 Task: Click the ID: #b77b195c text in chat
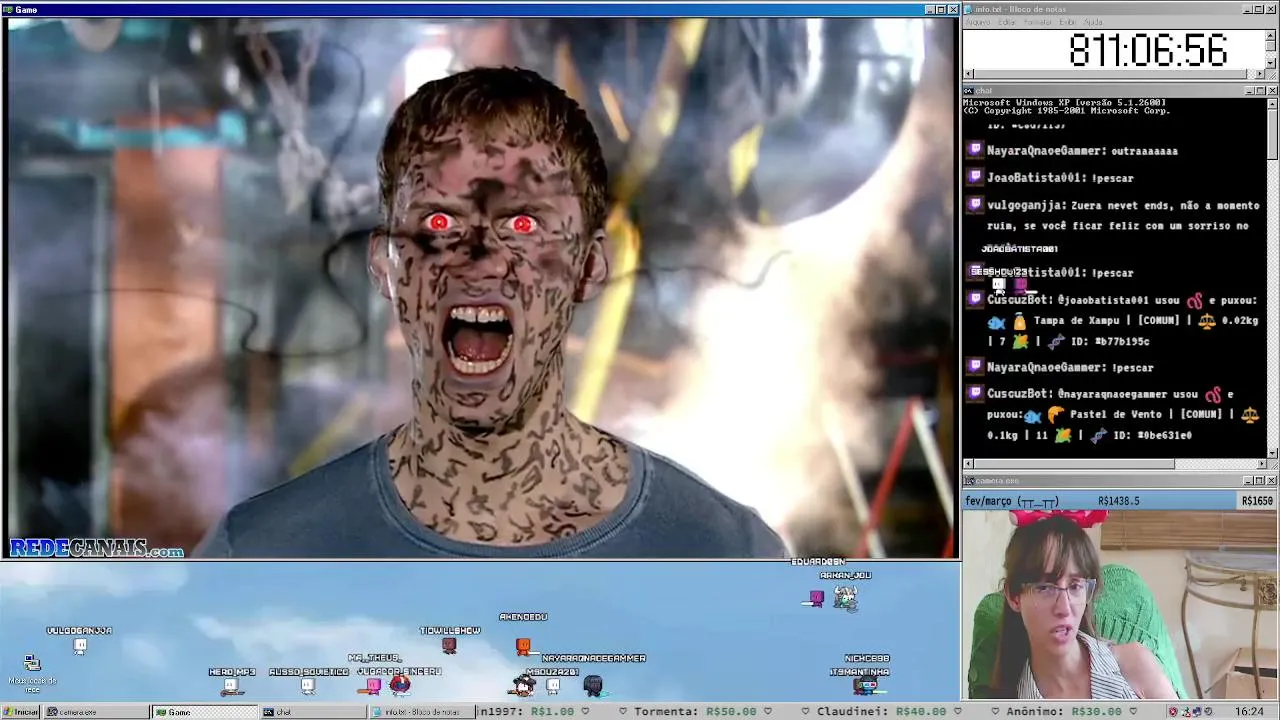click(x=1110, y=341)
